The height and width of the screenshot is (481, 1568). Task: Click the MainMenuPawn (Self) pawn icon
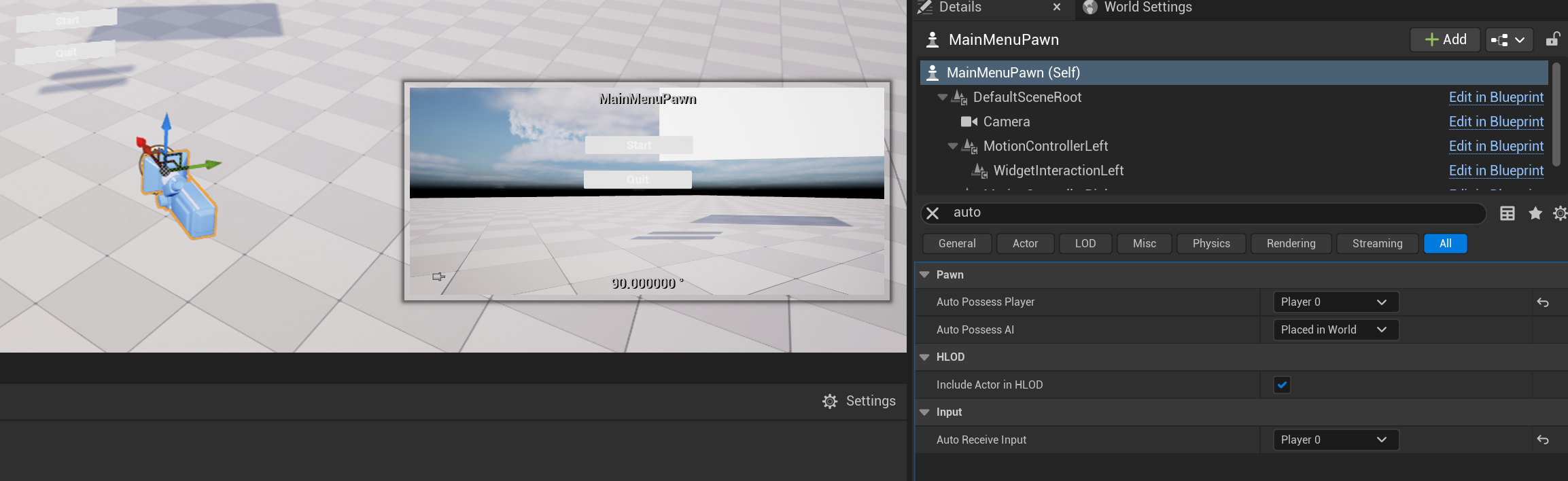(x=933, y=73)
